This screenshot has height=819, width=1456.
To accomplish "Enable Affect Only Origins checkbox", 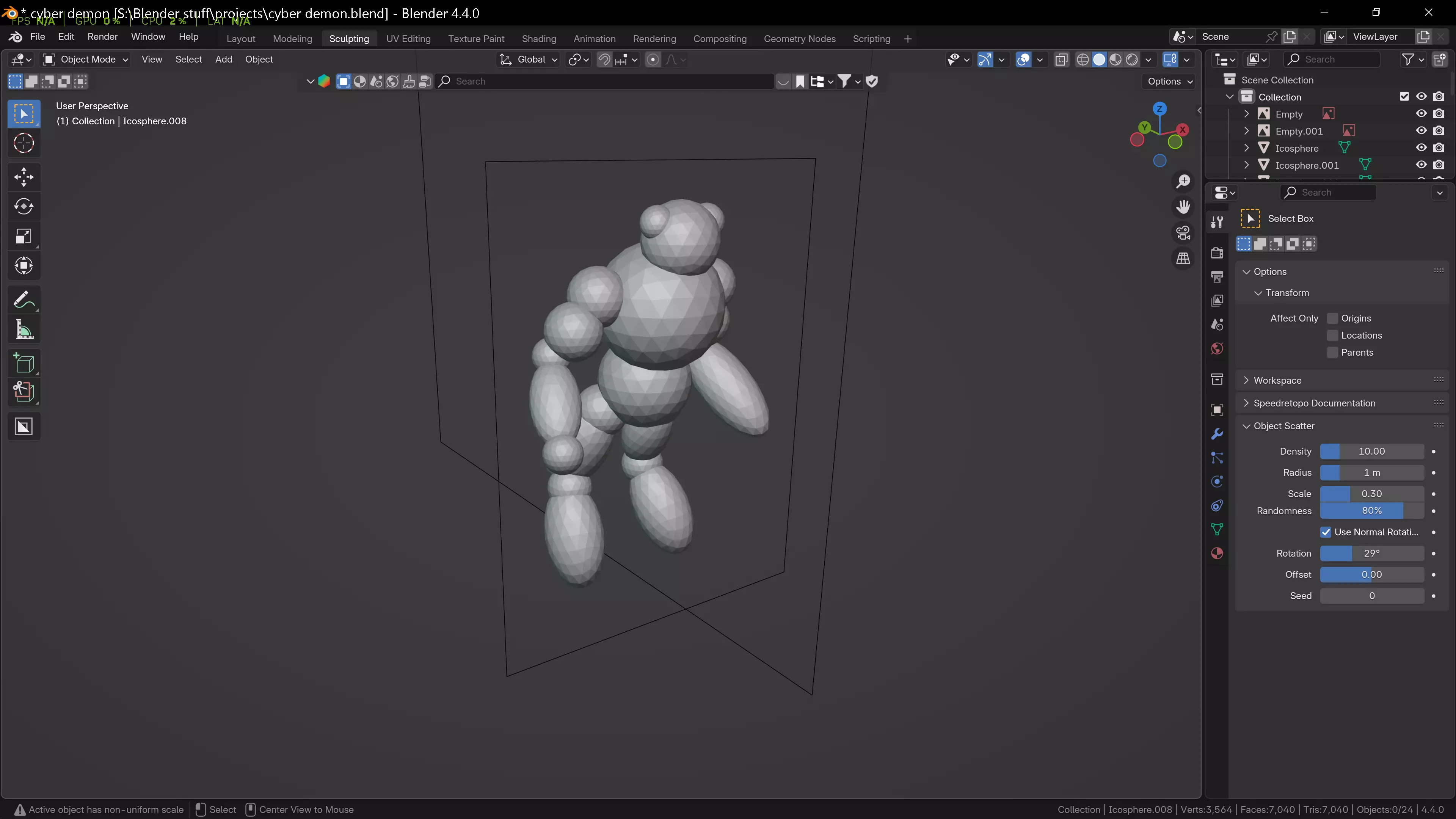I will 1332,318.
